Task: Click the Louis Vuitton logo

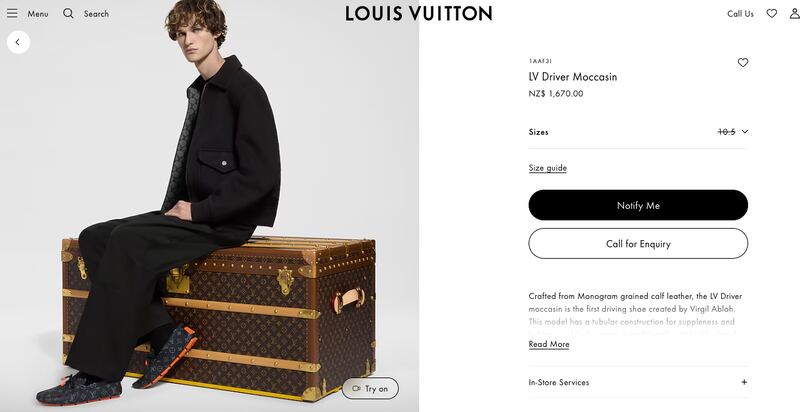Action: click(x=418, y=14)
